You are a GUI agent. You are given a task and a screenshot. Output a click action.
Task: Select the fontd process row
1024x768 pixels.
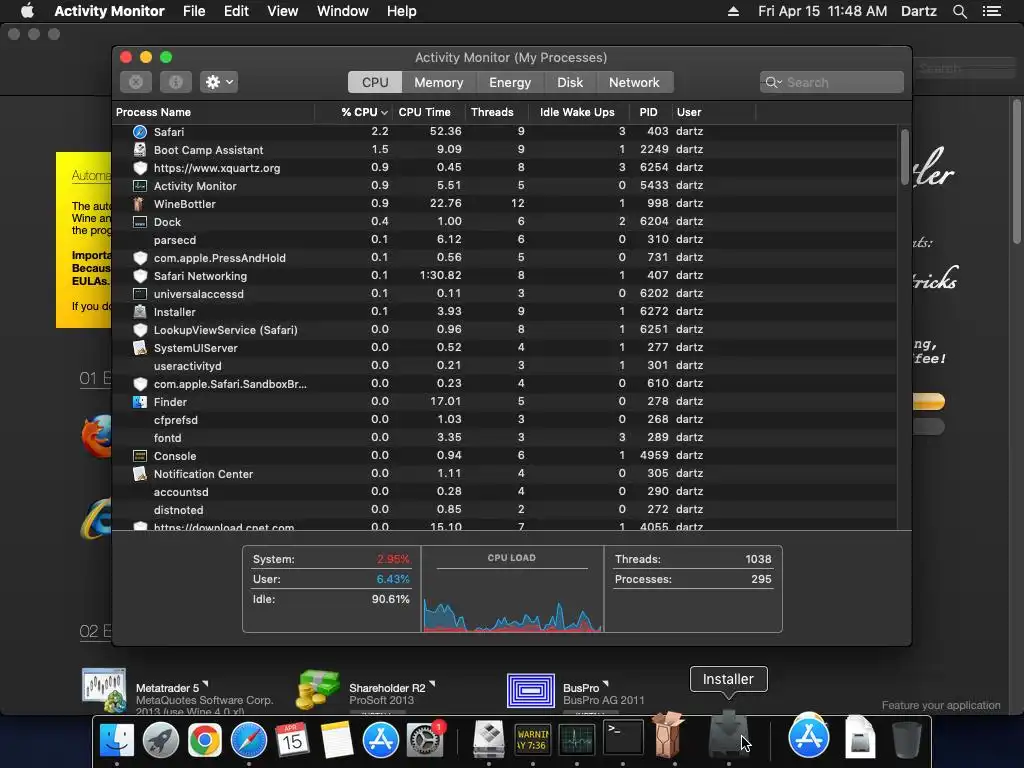(x=504, y=438)
